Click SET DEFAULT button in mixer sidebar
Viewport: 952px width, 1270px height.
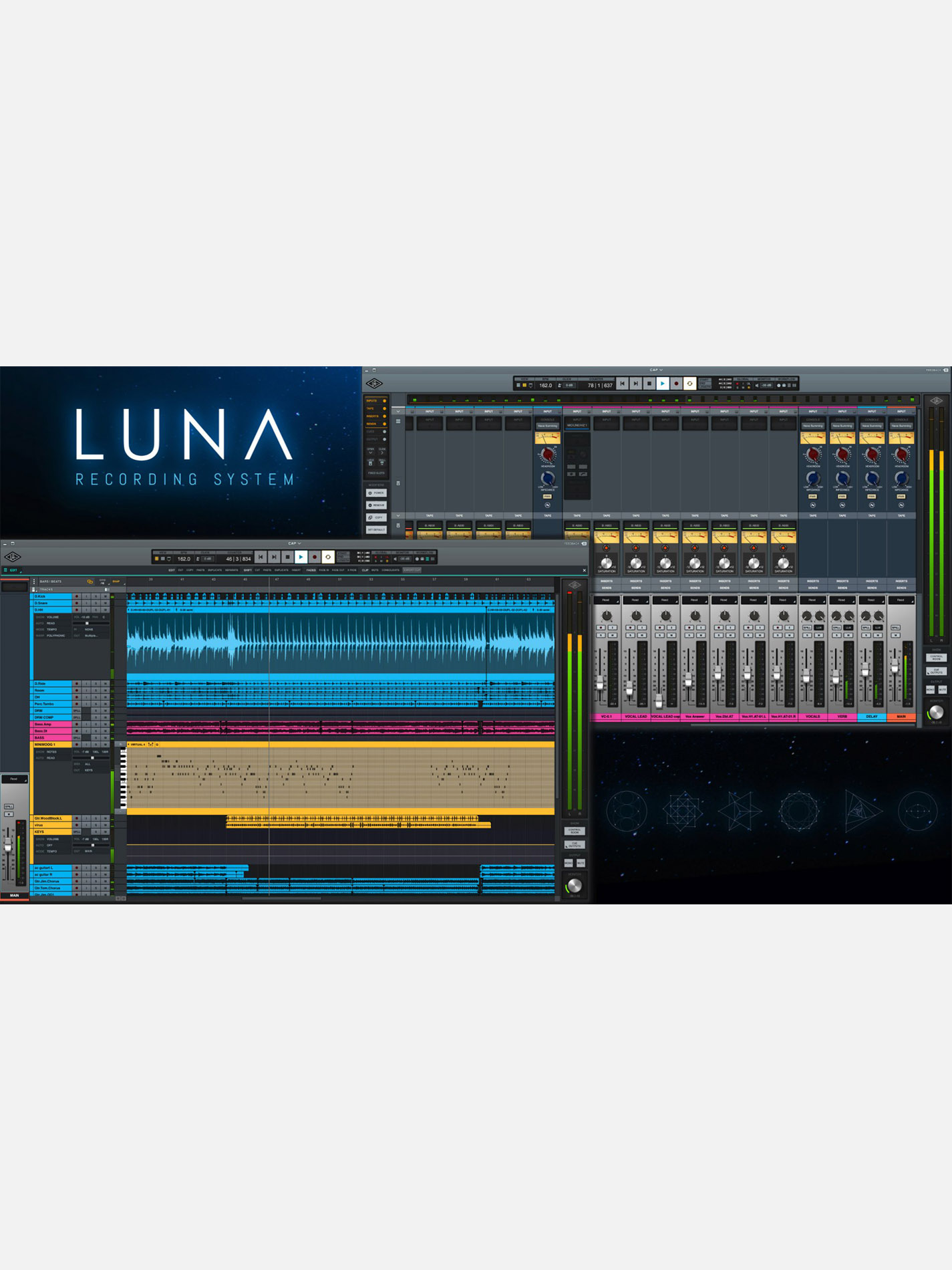tap(376, 529)
